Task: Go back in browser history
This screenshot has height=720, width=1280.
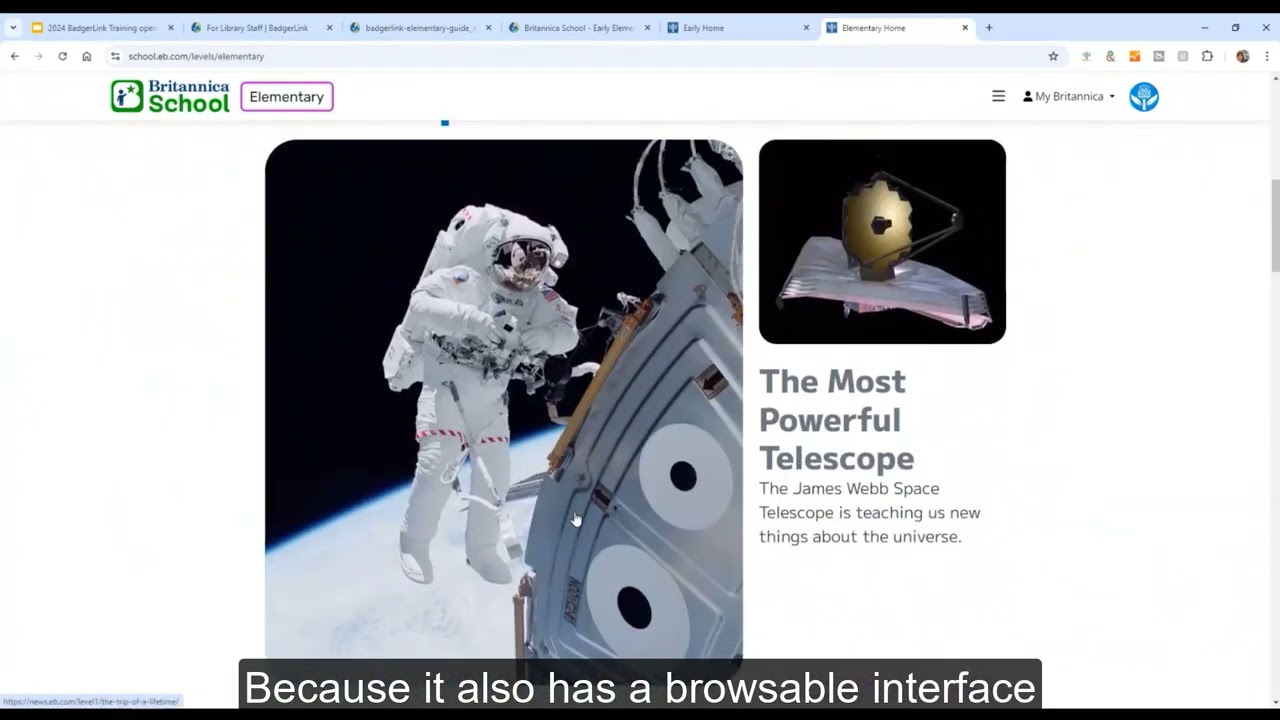Action: (x=14, y=56)
